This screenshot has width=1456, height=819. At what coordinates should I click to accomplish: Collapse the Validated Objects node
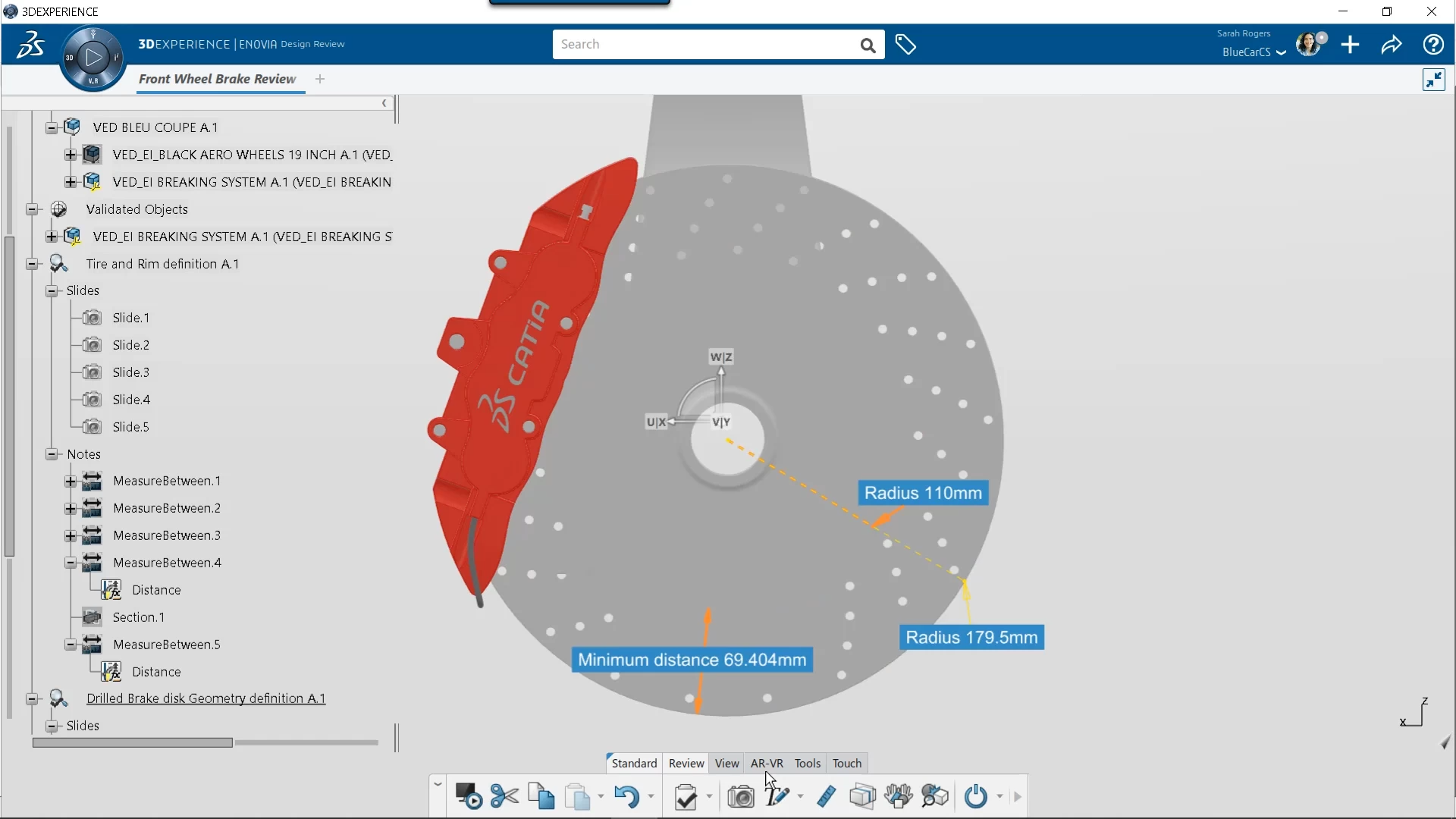[x=32, y=209]
